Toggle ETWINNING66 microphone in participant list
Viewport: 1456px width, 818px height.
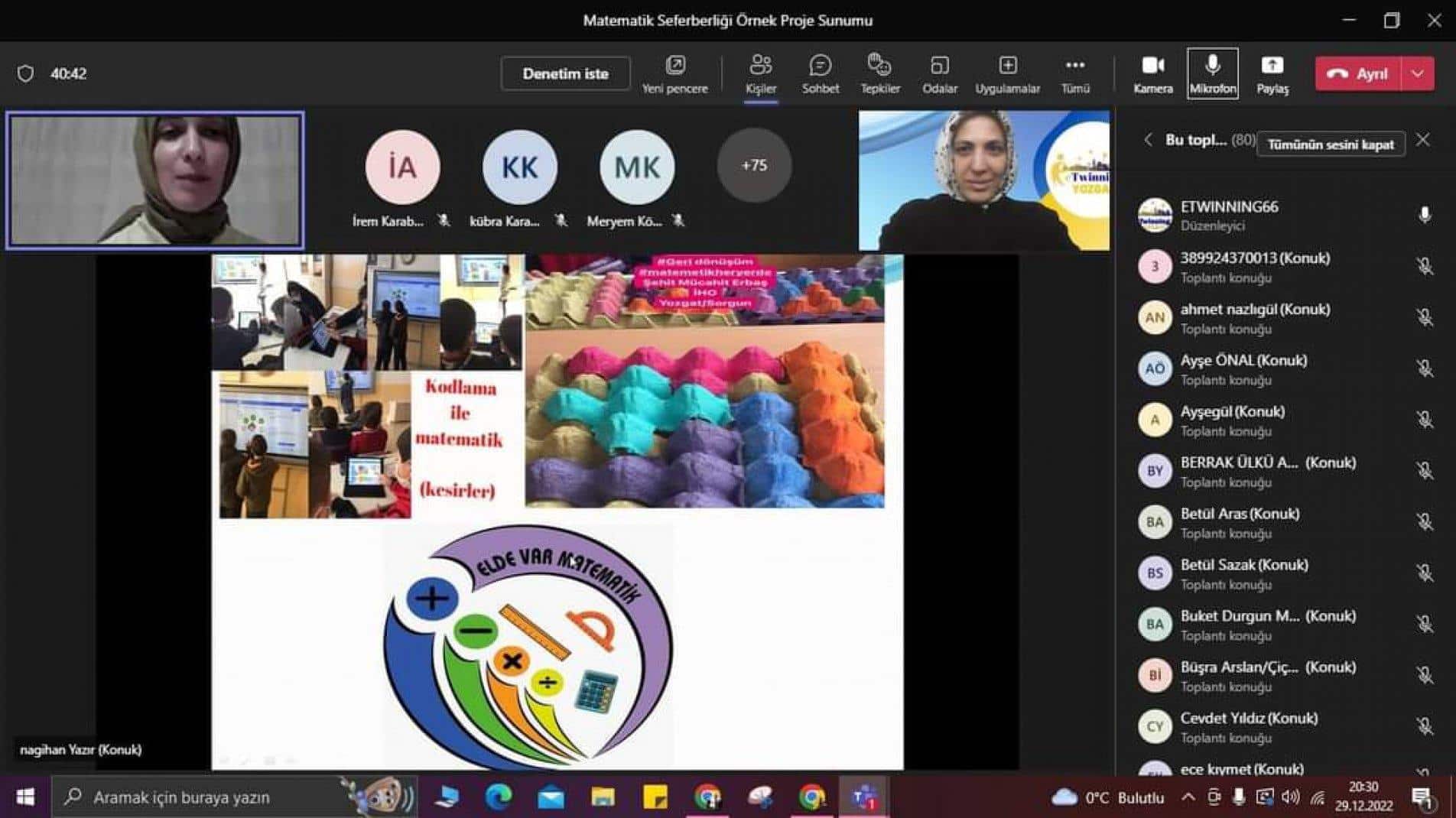[1424, 216]
